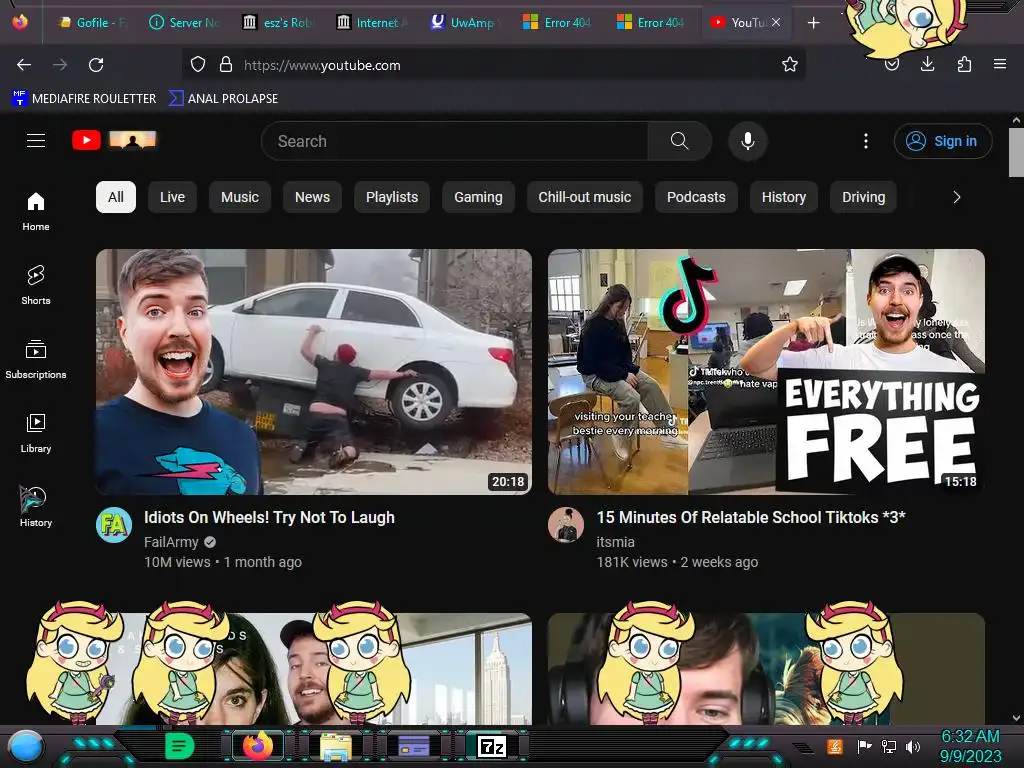1024x768 pixels.
Task: Open Shorts in sidebar
Action: (36, 285)
